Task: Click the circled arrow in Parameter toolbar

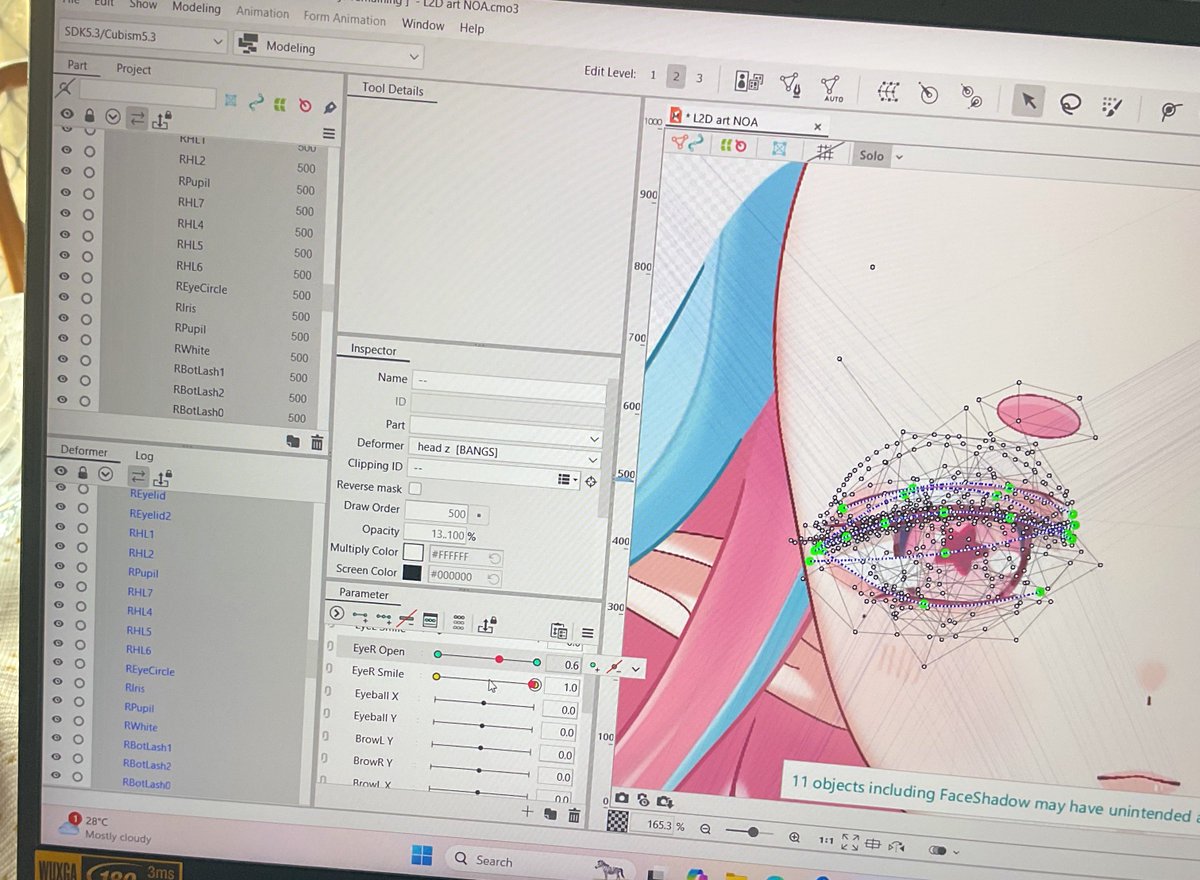Action: (336, 613)
